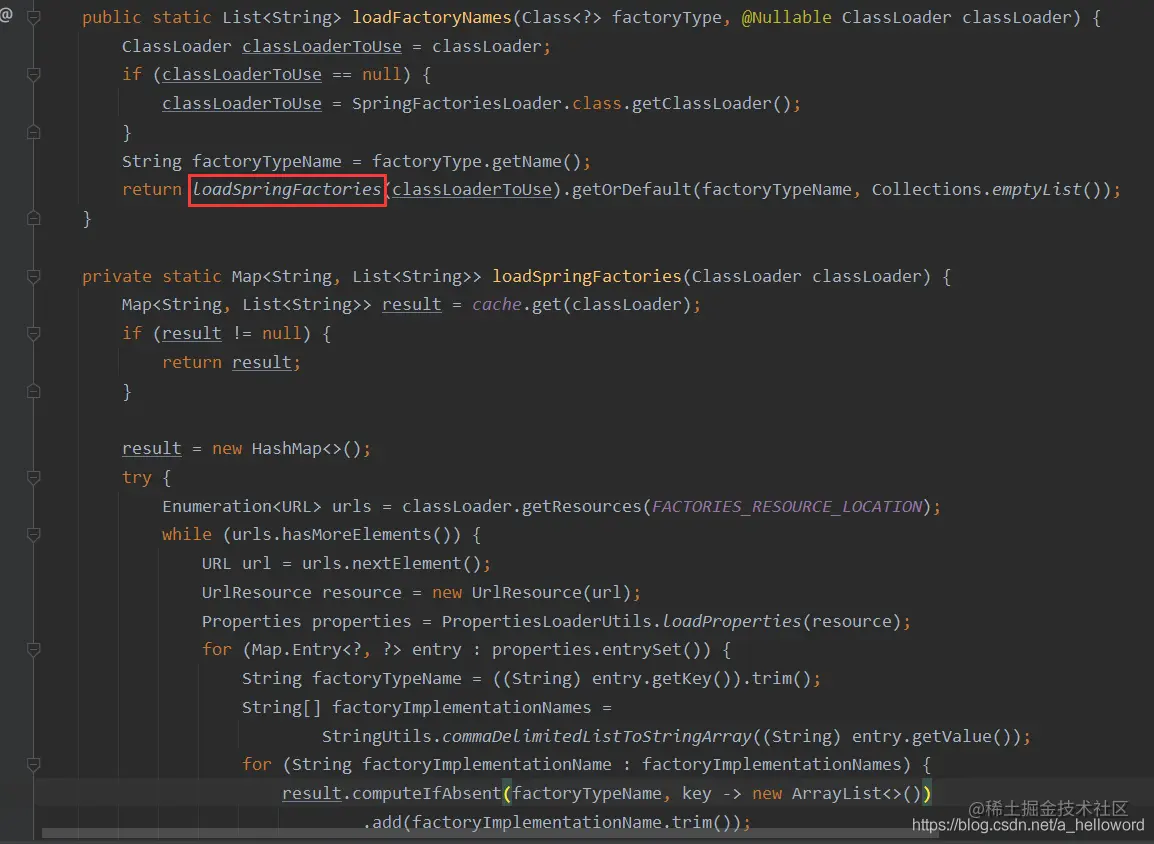Select SpringFactoriesLoader class reference
1154x844 pixels.
point(457,104)
